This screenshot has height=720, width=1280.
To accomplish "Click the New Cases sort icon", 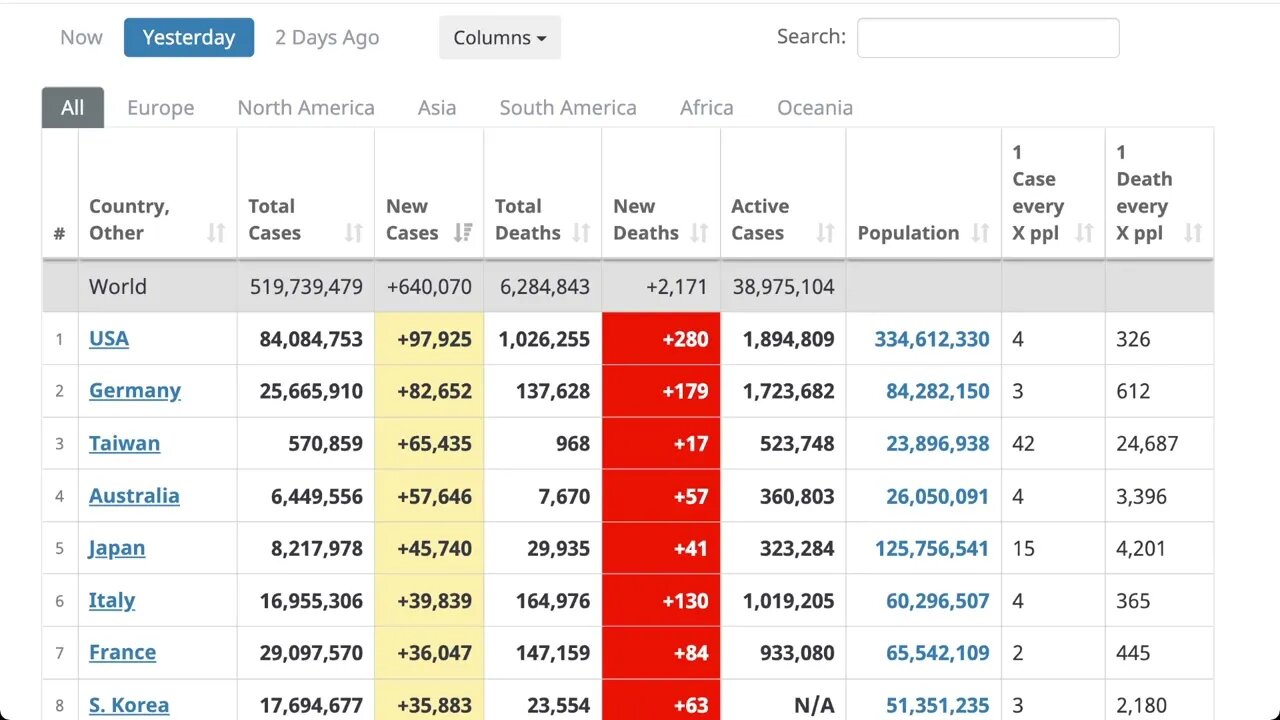I will tap(462, 233).
